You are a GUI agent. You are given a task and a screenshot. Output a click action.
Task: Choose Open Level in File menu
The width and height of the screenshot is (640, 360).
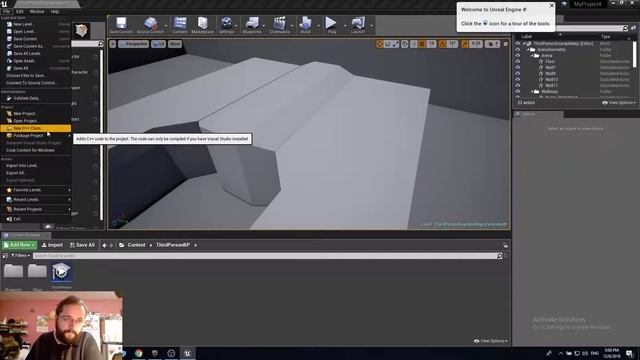coord(36,31)
